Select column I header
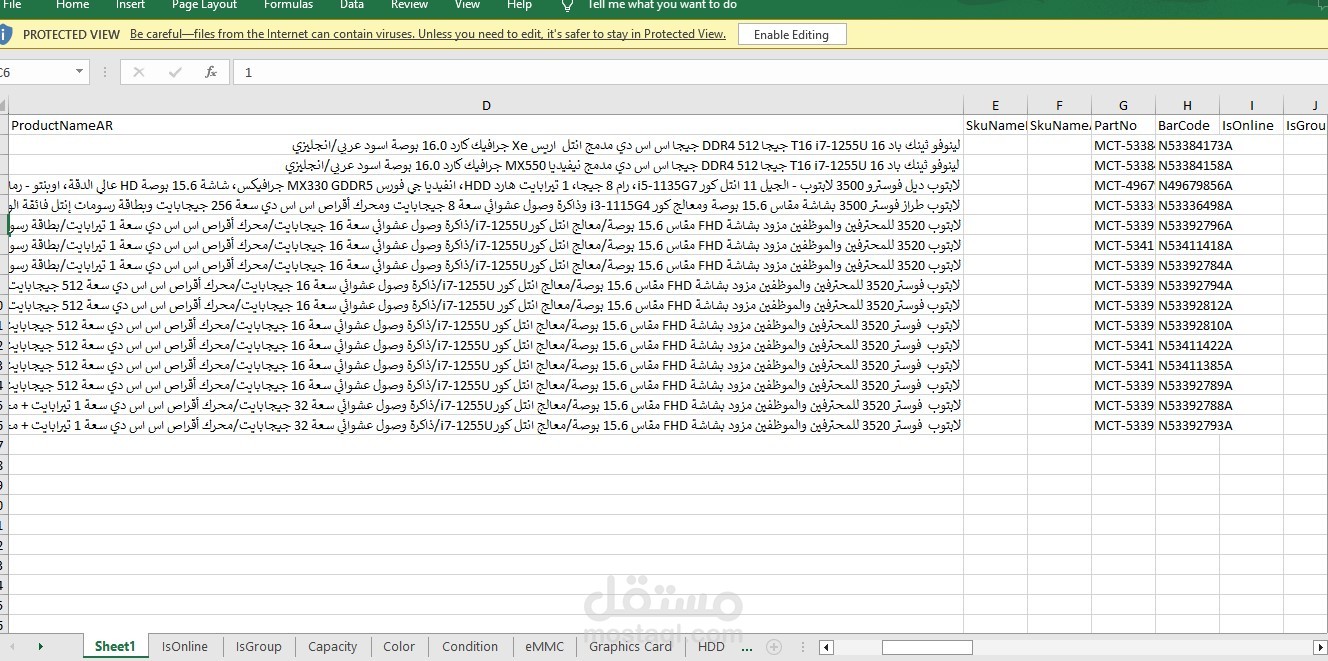The width and height of the screenshot is (1328, 661). point(1252,105)
